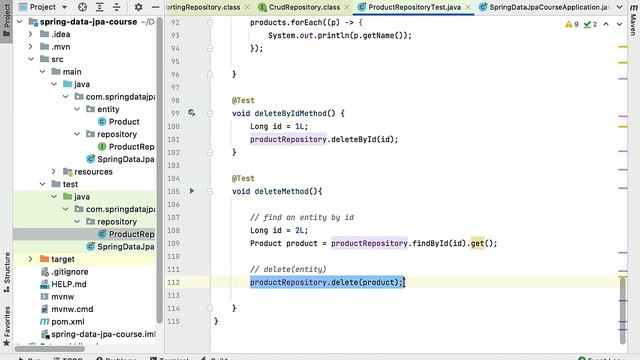Click the Project panel horizontal scrollbar
640x360 pixels.
[x=50, y=349]
